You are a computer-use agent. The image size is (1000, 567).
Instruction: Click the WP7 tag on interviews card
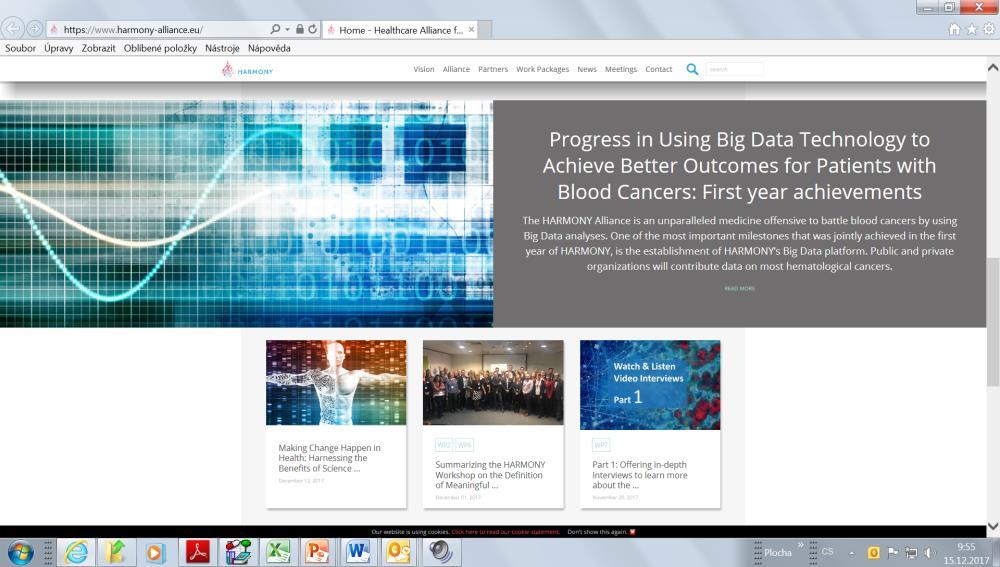(601, 445)
